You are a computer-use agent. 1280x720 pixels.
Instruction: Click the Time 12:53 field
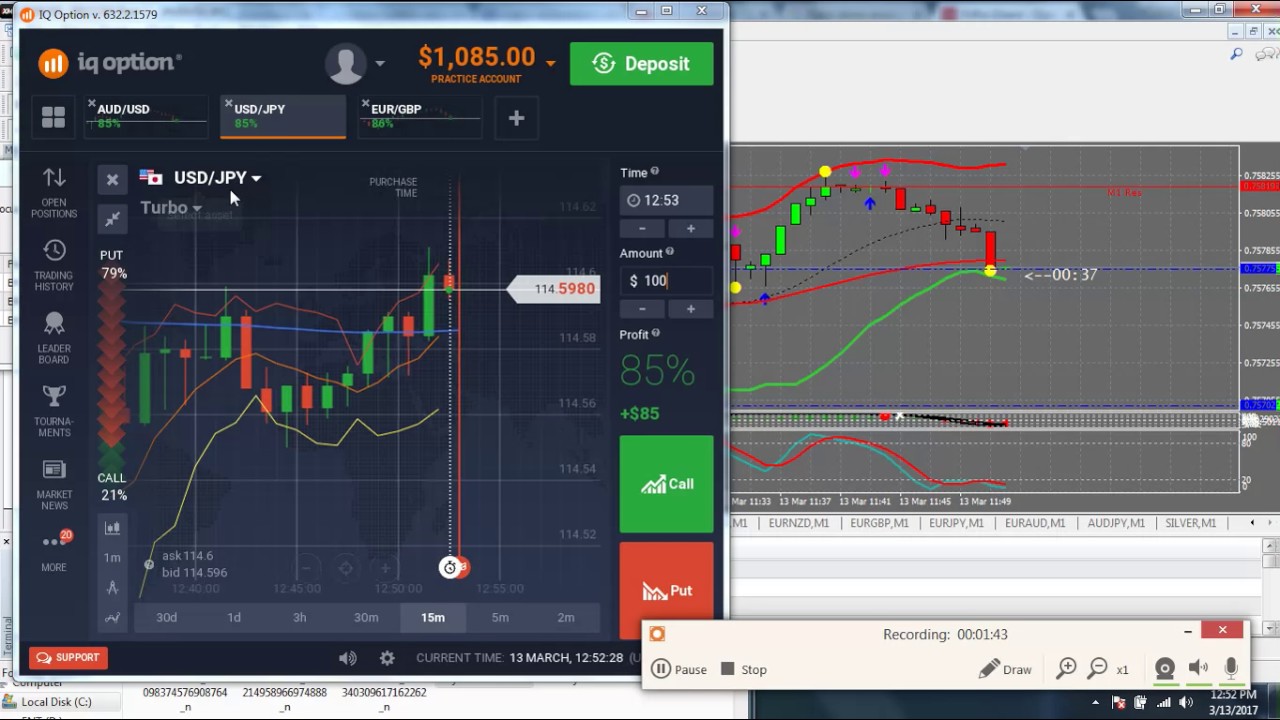tap(667, 200)
